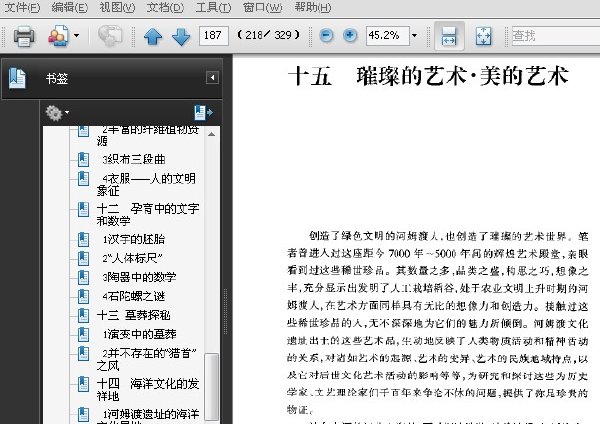
Task: Go to previous page with up arrow
Action: pos(153,36)
